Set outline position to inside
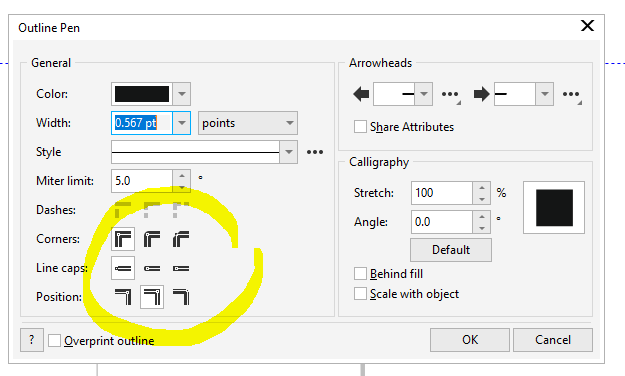 tap(181, 297)
